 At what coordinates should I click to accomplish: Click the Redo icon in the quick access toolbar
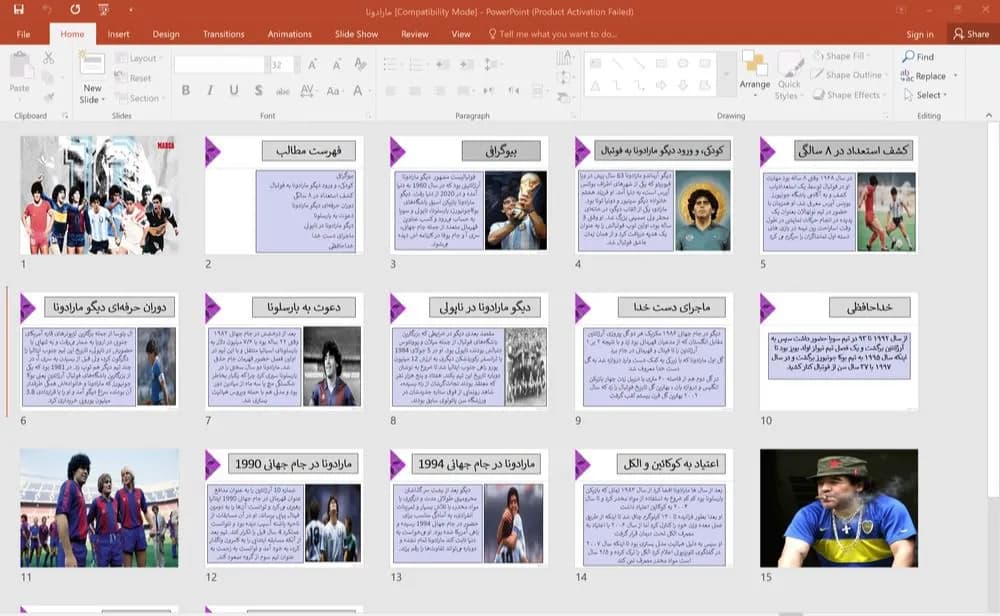tap(75, 10)
